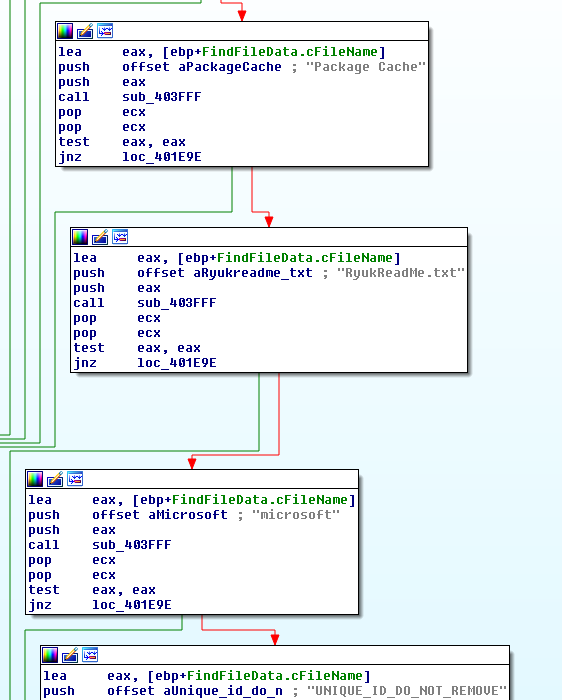Click the "RyukReadMe.txt" string comment

point(400,273)
